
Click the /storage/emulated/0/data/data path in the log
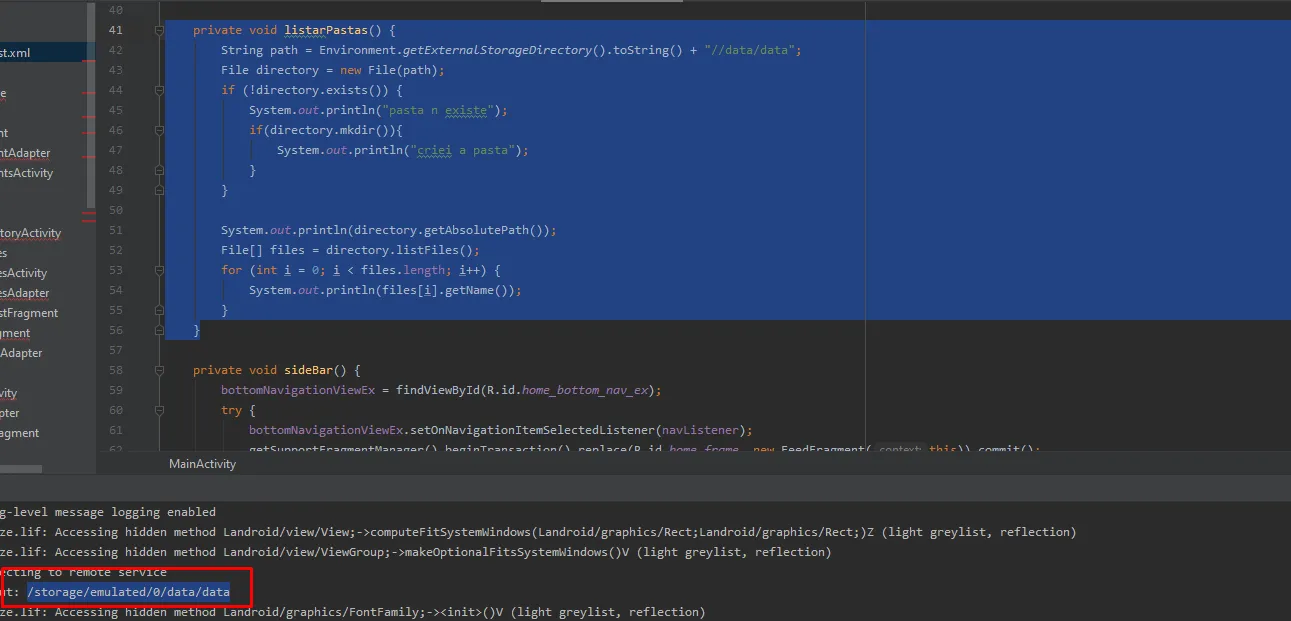[x=128, y=592]
